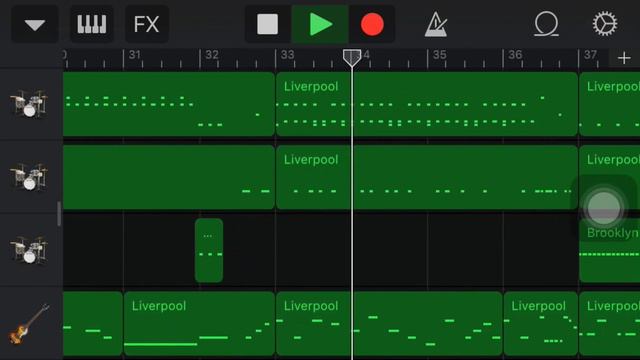Open song settings gear
The width and height of the screenshot is (640, 360).
(605, 24)
